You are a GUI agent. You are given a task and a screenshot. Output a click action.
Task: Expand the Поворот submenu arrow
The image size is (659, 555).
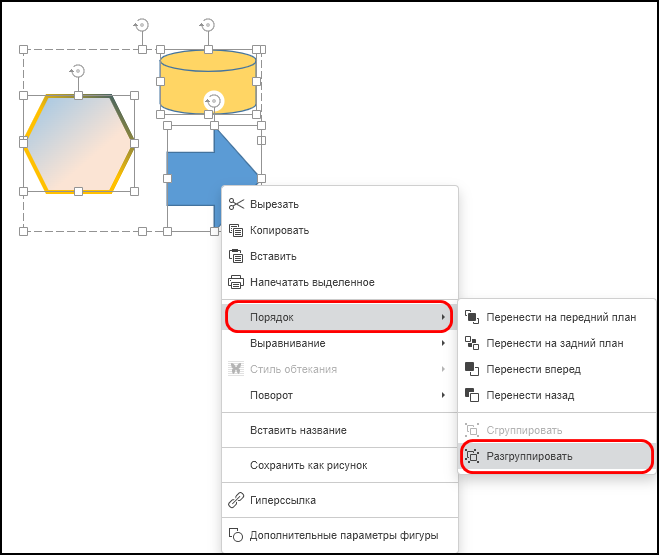pos(443,395)
